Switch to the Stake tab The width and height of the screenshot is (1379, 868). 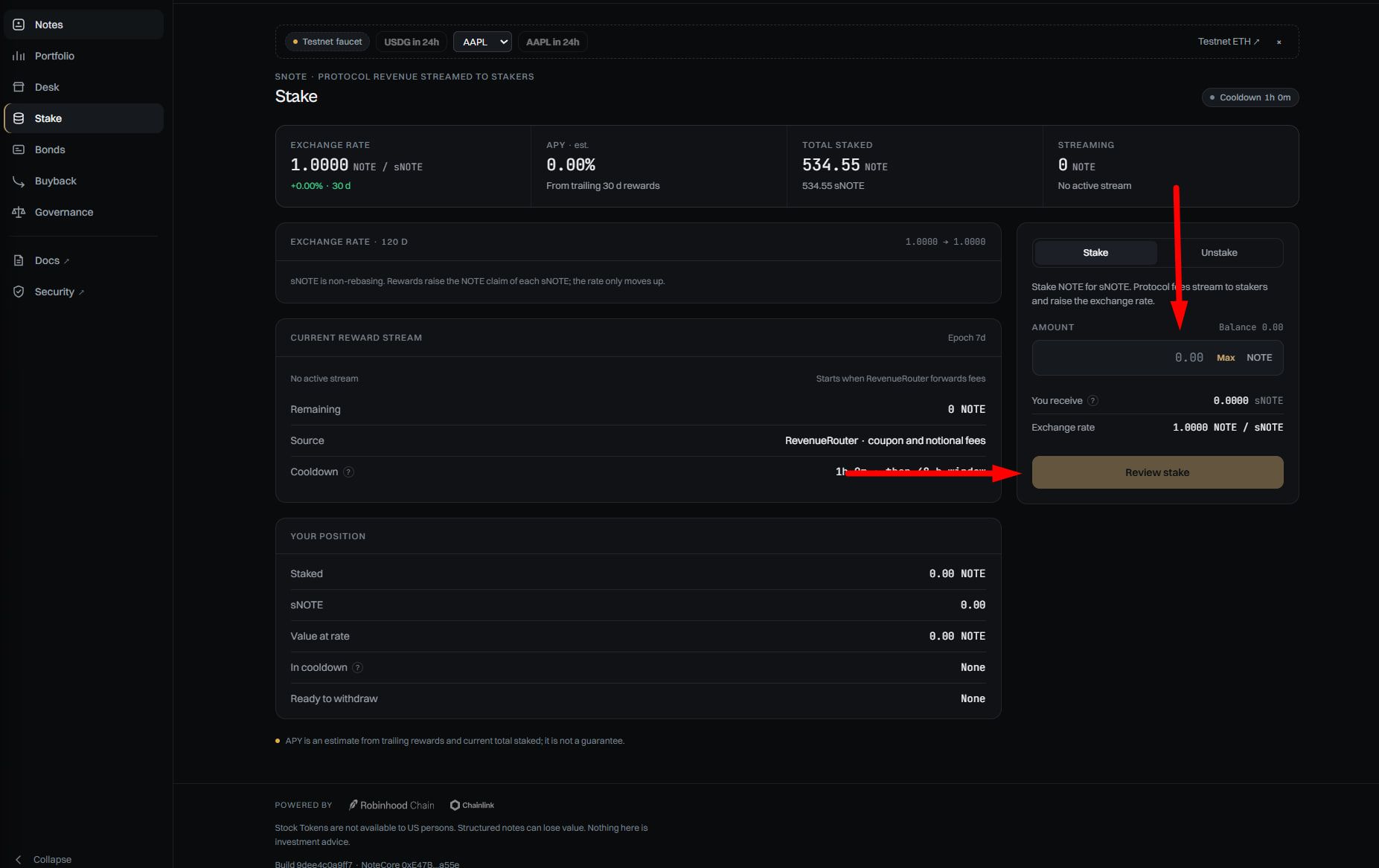click(x=1095, y=253)
